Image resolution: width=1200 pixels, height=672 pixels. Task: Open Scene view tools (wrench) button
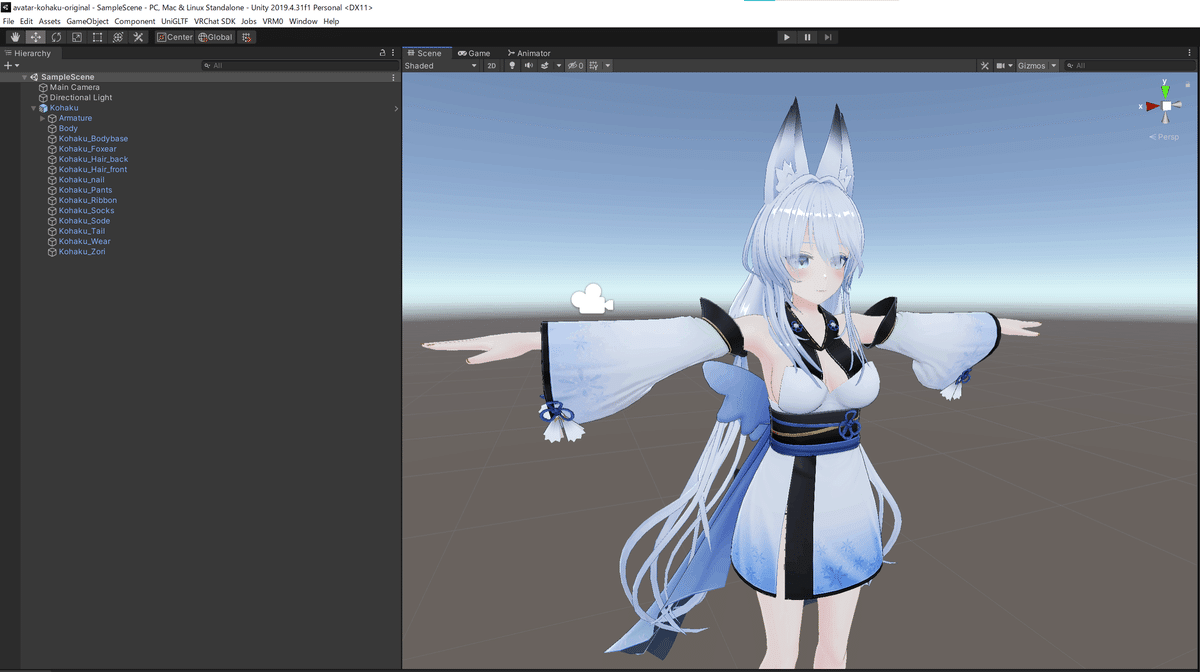click(x=985, y=66)
